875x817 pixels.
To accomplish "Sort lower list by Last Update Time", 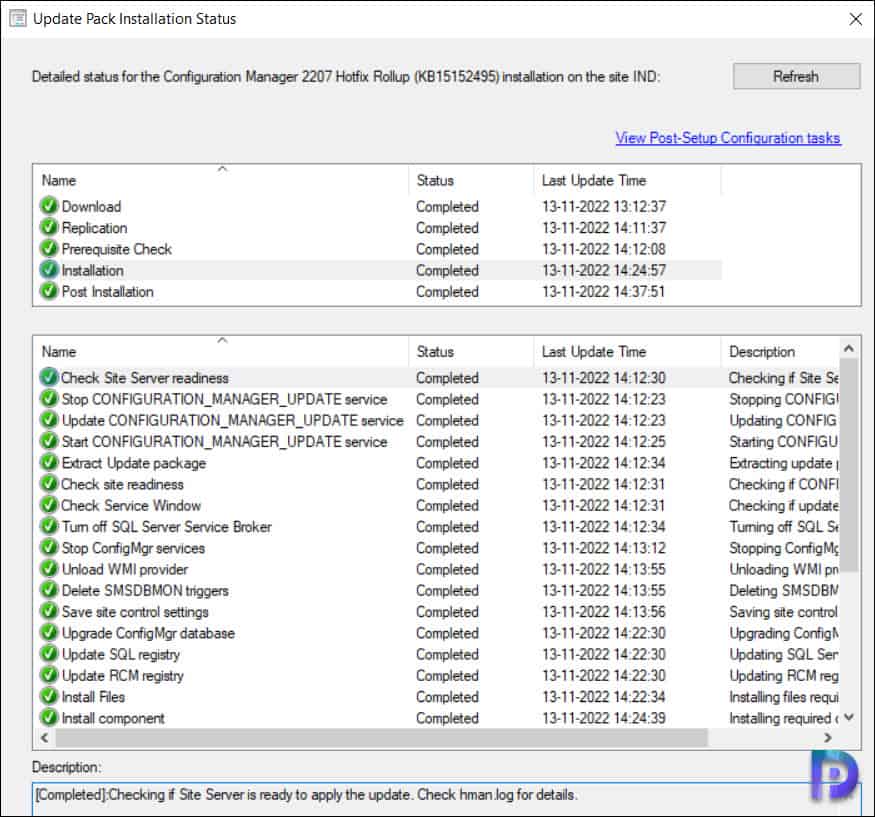I will pos(627,351).
